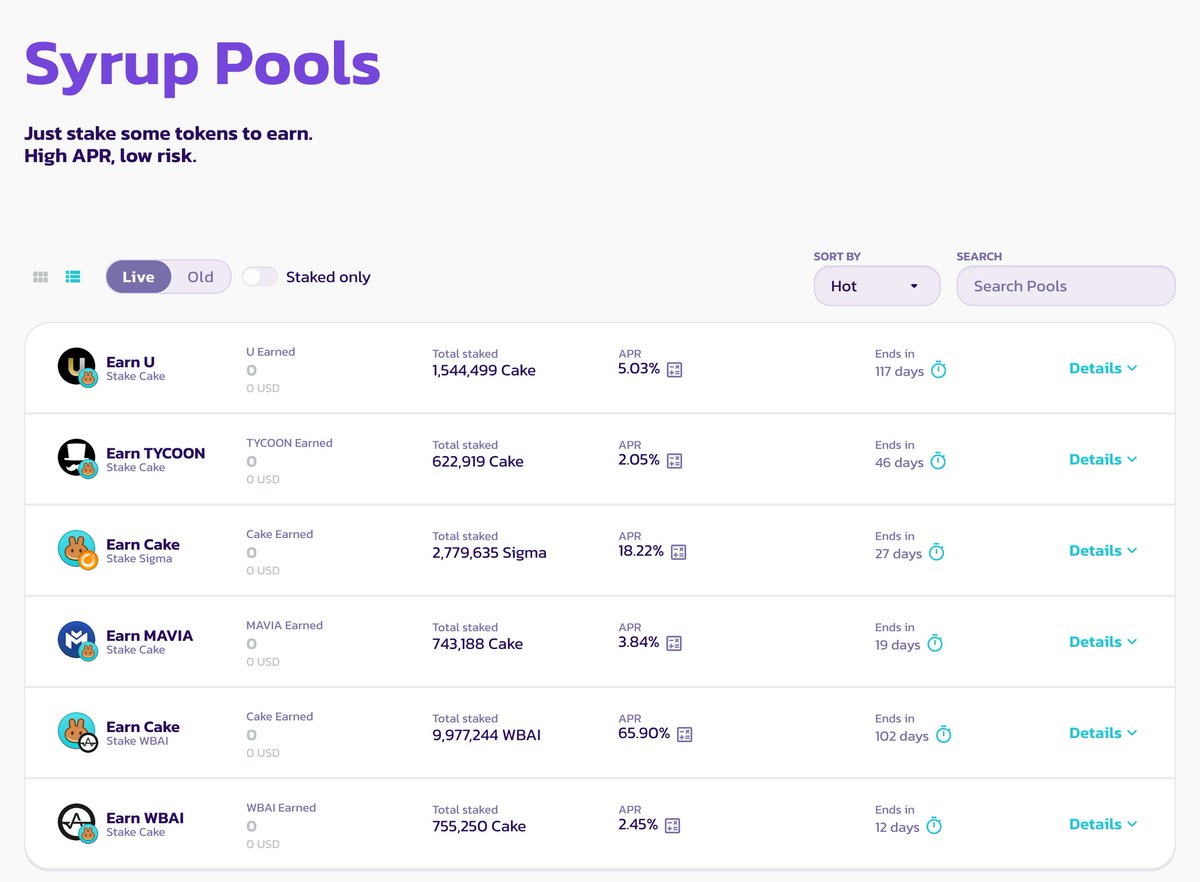
Task: Switch to card grid view
Action: [41, 277]
